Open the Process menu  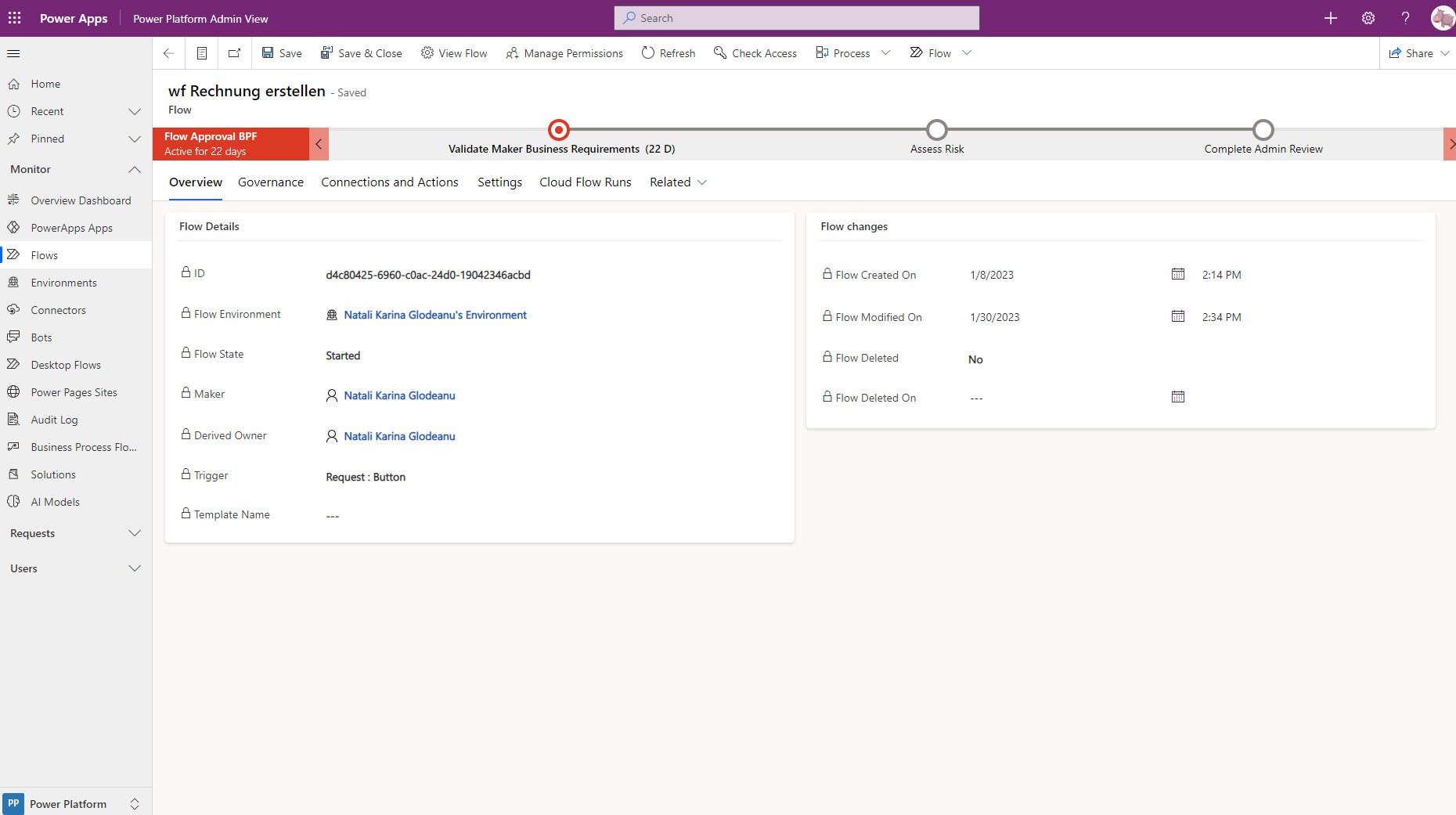[x=843, y=53]
